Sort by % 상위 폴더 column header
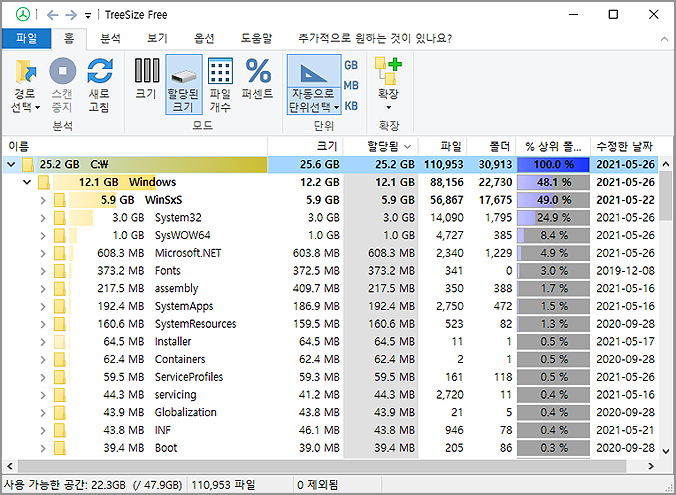676x495 pixels. click(553, 147)
